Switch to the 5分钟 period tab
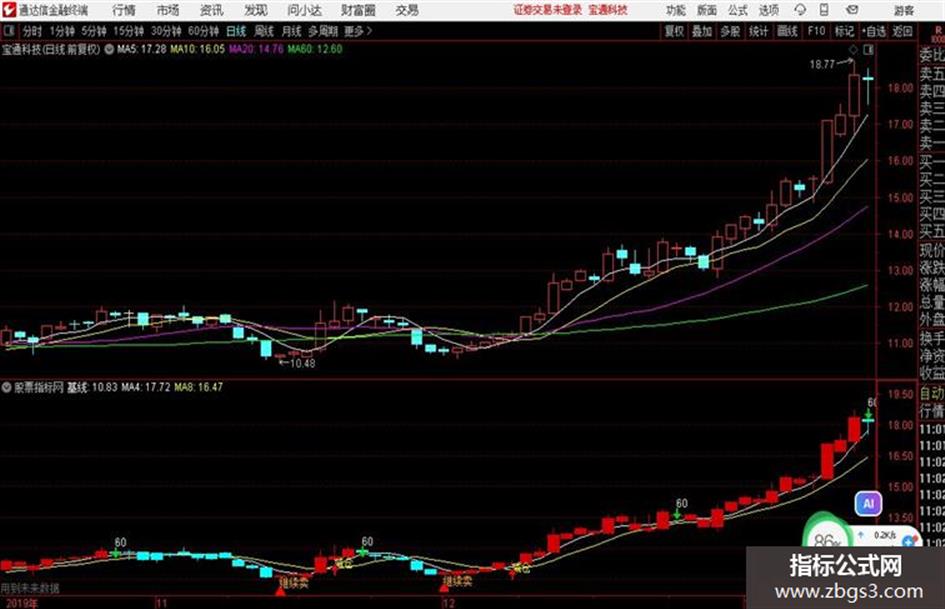The height and width of the screenshot is (609, 945). click(93, 31)
